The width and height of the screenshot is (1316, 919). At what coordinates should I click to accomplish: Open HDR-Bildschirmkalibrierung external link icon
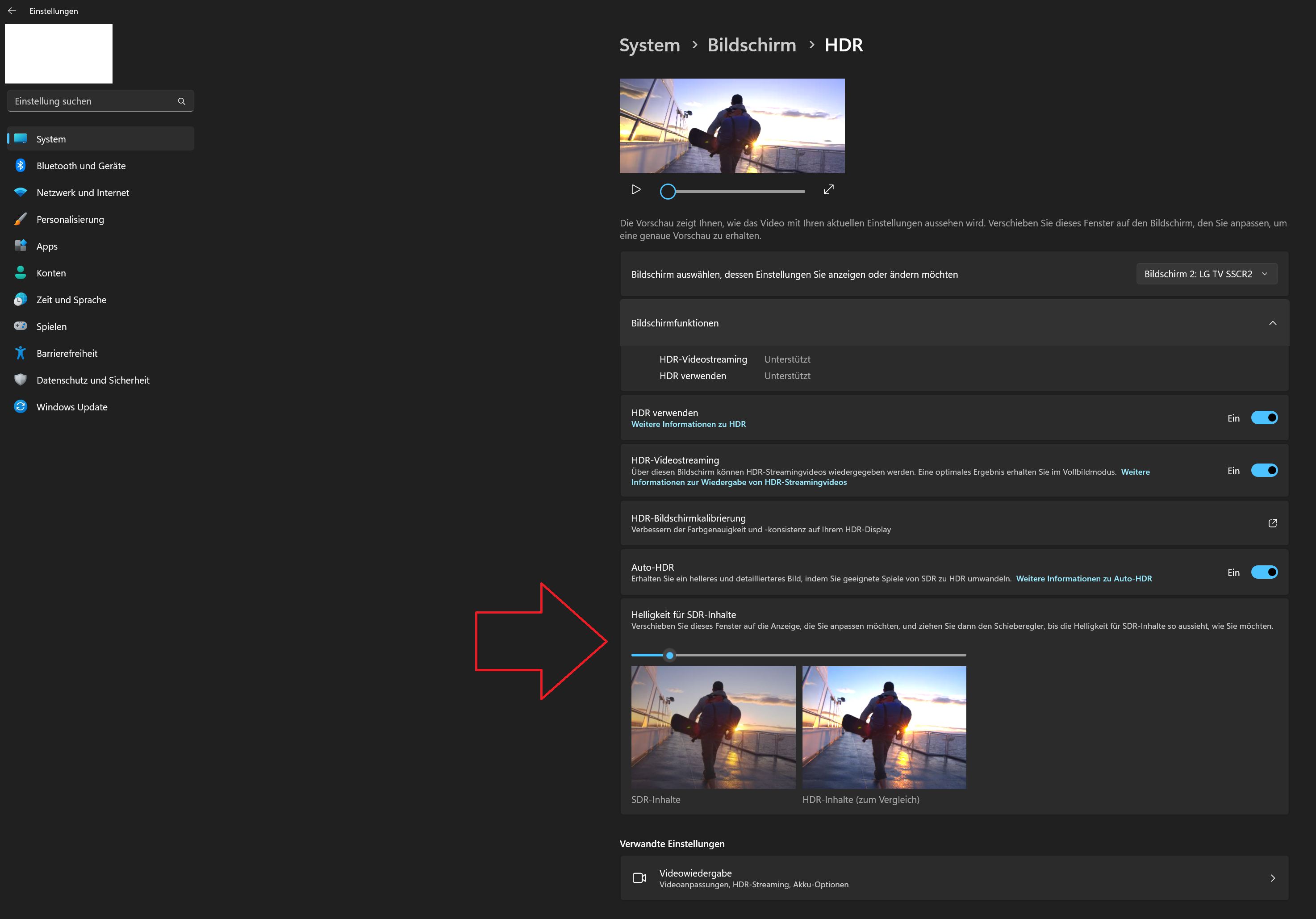coord(1272,523)
